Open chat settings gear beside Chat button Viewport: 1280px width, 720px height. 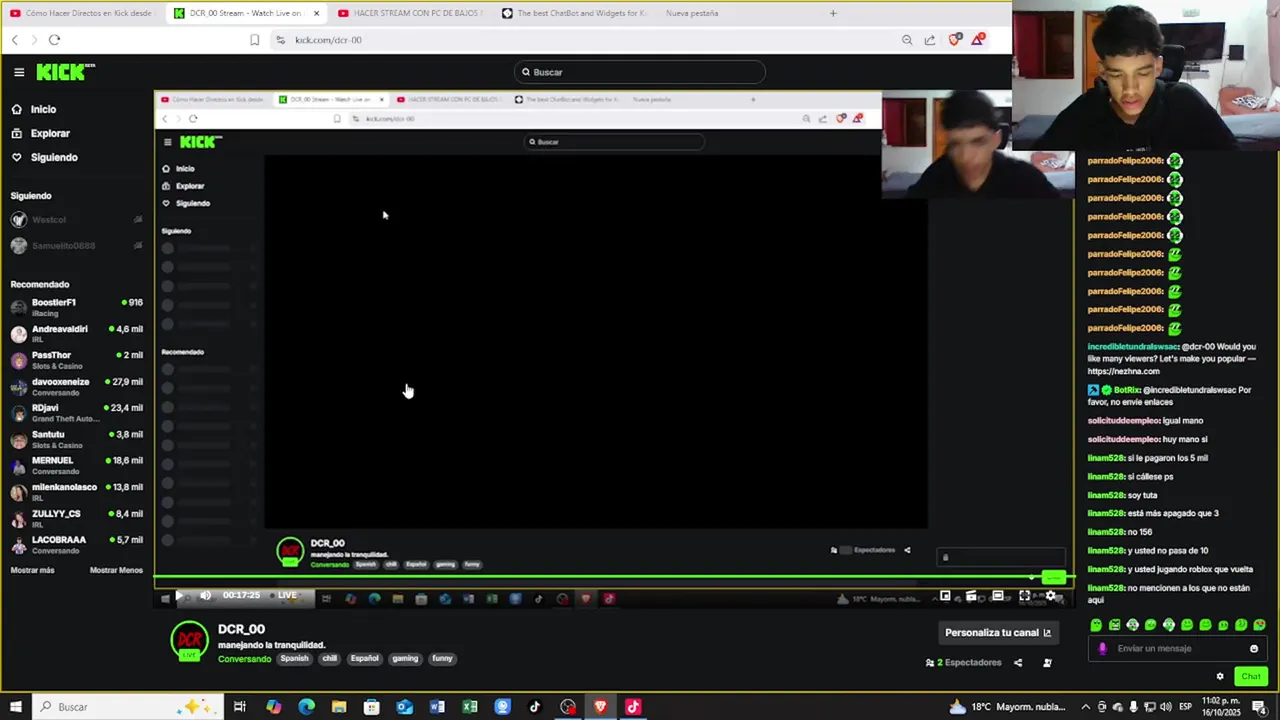tap(1220, 676)
